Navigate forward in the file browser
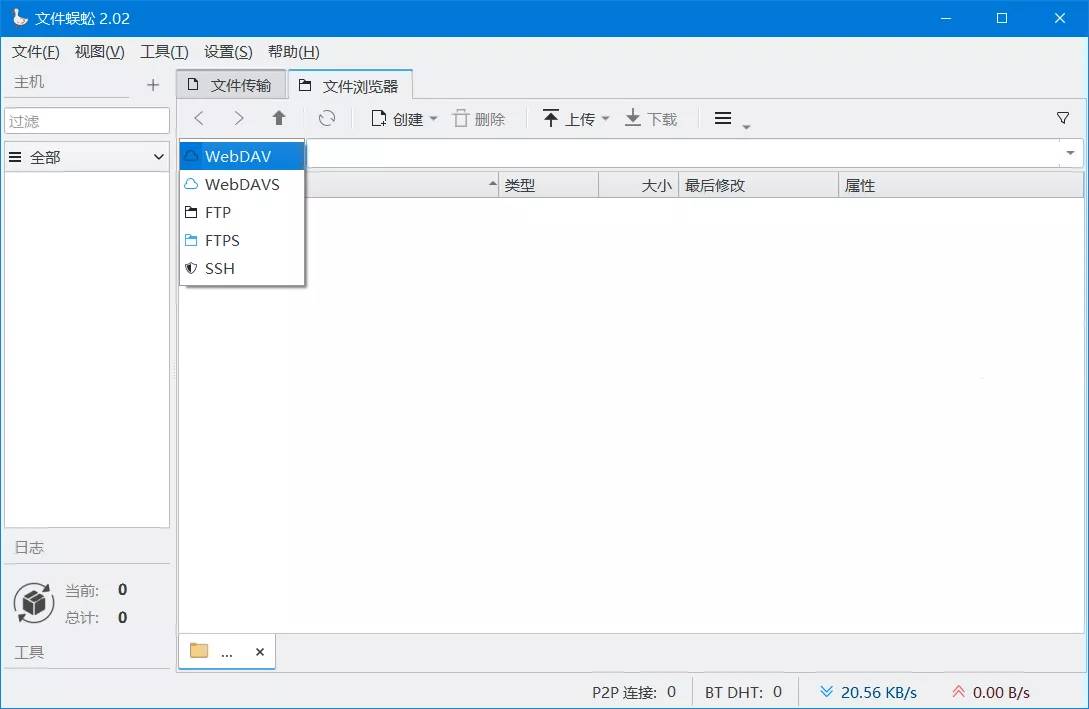 click(x=239, y=118)
